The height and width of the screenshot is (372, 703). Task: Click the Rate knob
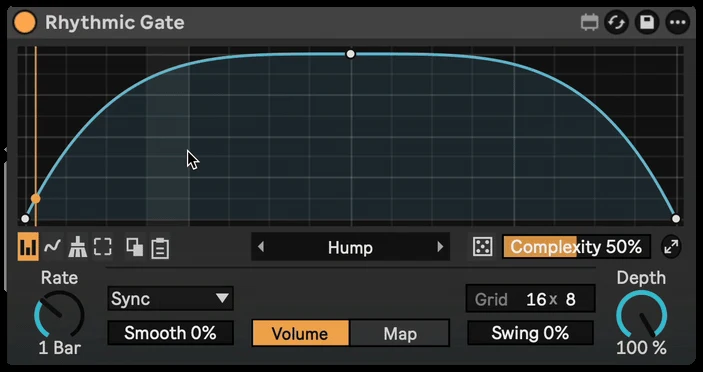[x=59, y=314]
